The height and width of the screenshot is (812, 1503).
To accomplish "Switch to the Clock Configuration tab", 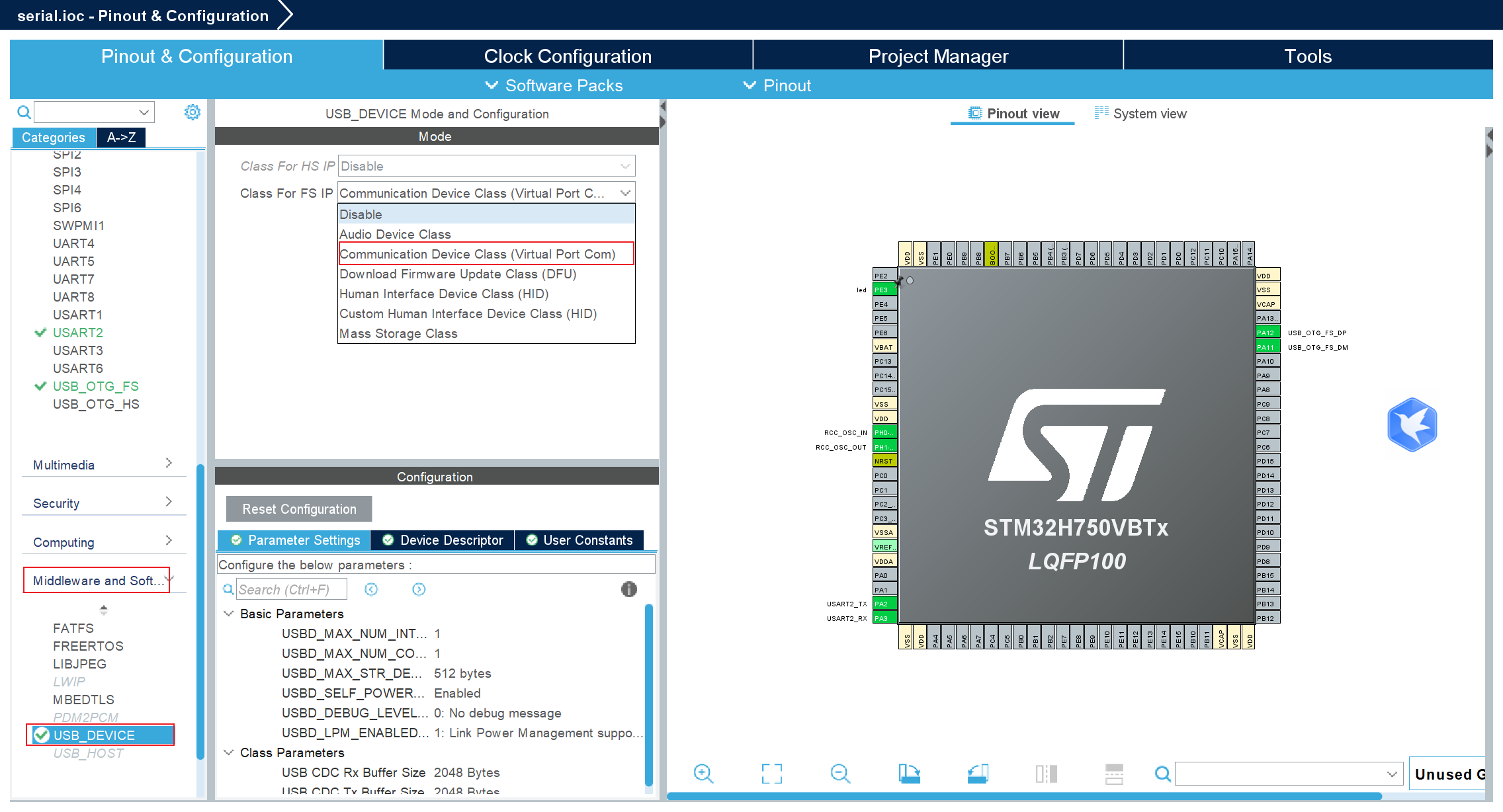I will (568, 56).
